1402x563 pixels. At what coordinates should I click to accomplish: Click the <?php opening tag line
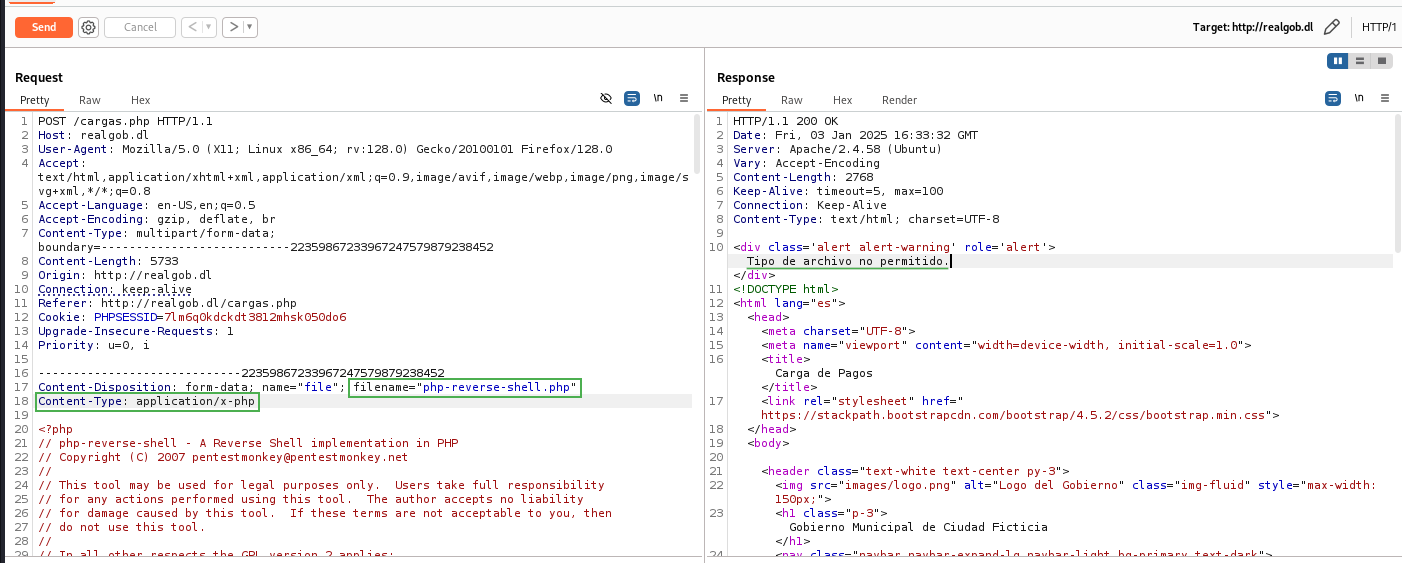click(55, 429)
